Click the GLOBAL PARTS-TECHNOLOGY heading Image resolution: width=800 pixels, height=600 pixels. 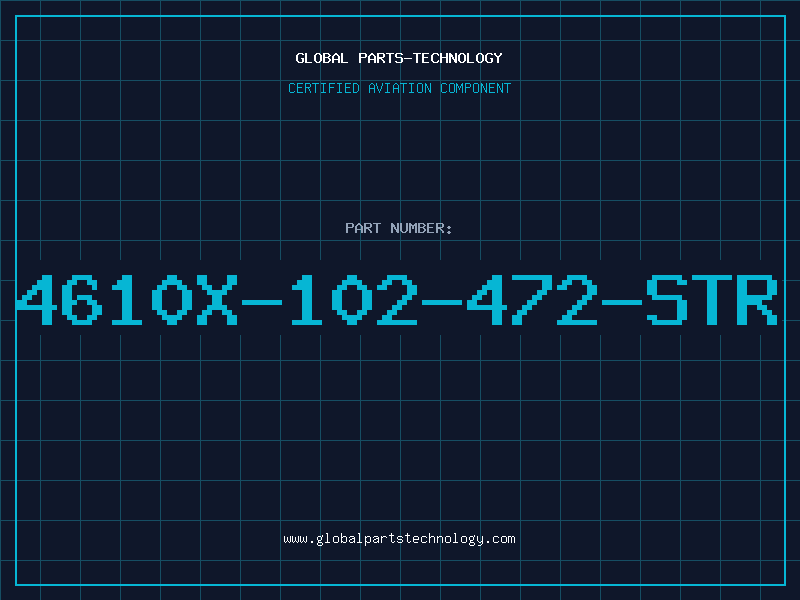click(399, 58)
